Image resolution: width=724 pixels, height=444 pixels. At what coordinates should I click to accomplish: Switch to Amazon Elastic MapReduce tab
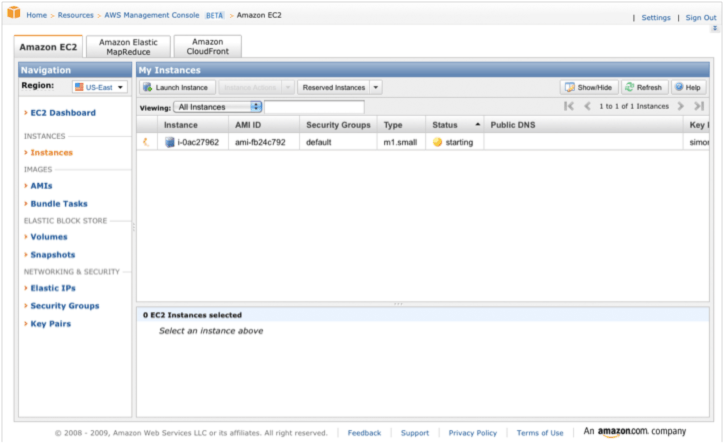click(128, 47)
